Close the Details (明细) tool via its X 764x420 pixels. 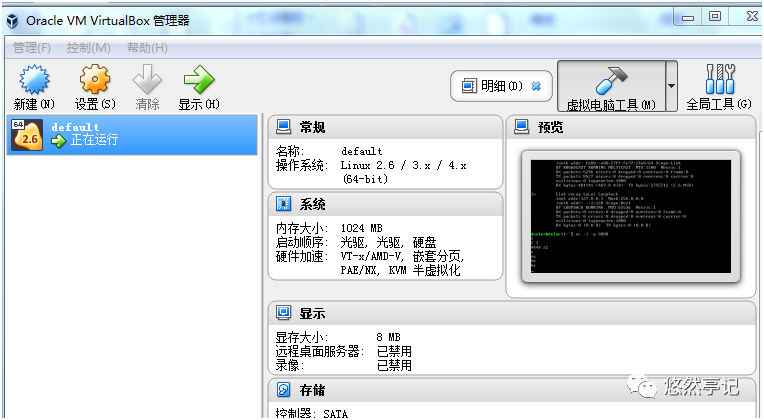536,86
